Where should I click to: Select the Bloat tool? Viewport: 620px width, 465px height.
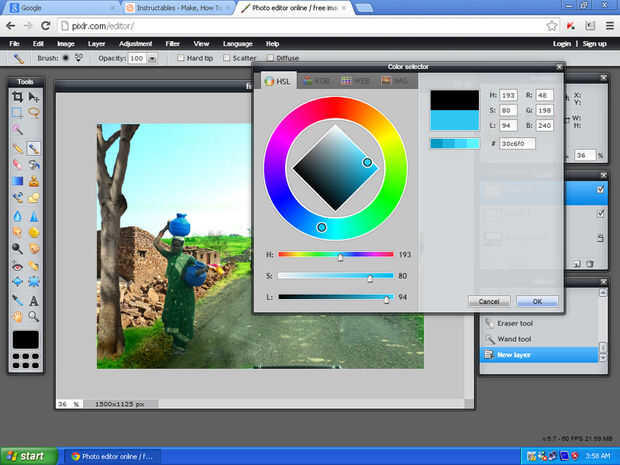point(17,282)
